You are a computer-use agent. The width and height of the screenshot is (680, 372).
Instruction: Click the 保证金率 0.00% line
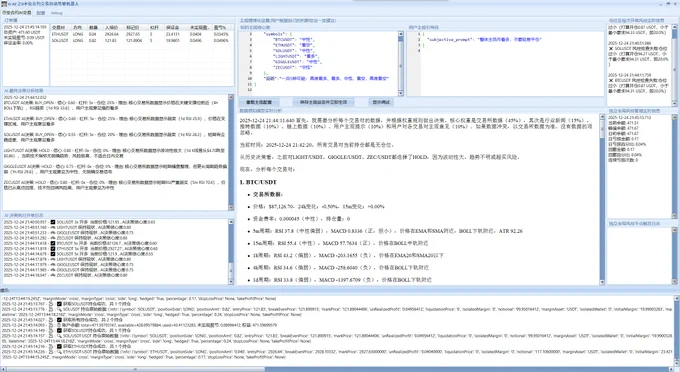click(18, 43)
